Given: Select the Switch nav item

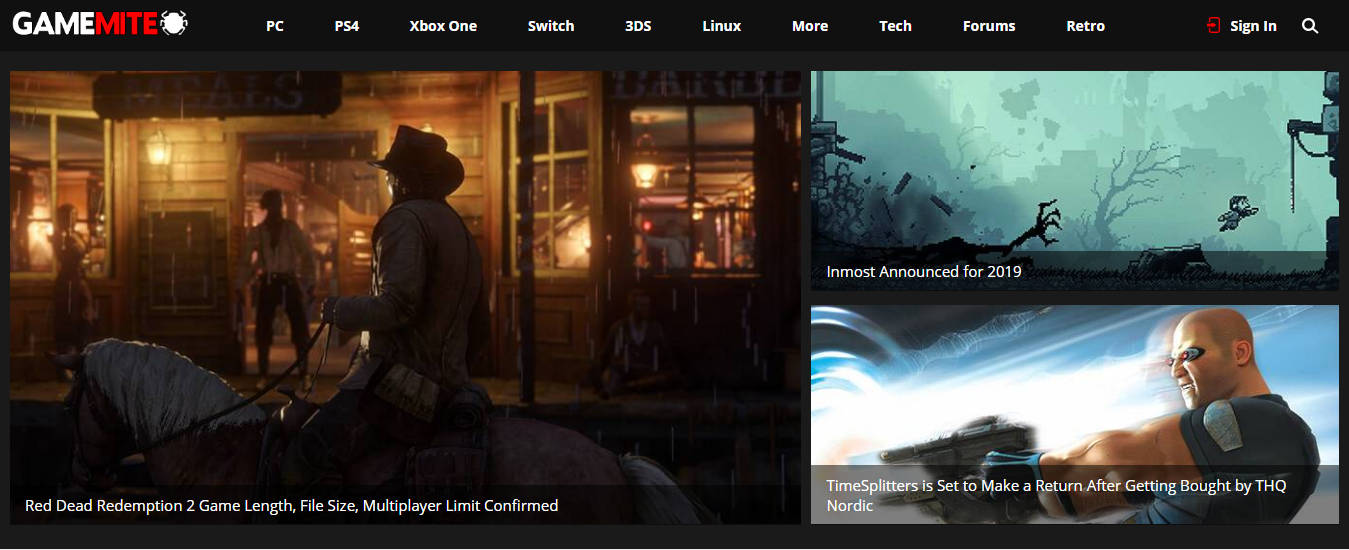Looking at the screenshot, I should [x=551, y=26].
